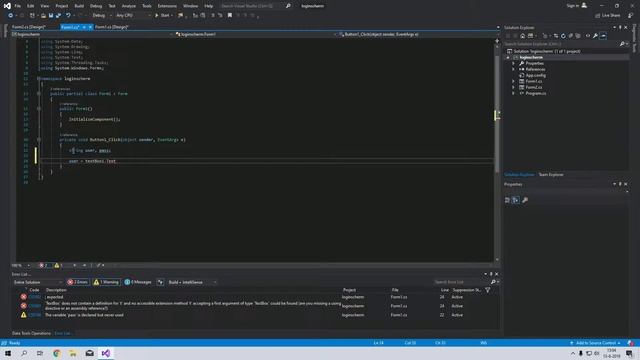
Task: Click the Properties wrench icon in Solution Explorer
Action: [596, 36]
